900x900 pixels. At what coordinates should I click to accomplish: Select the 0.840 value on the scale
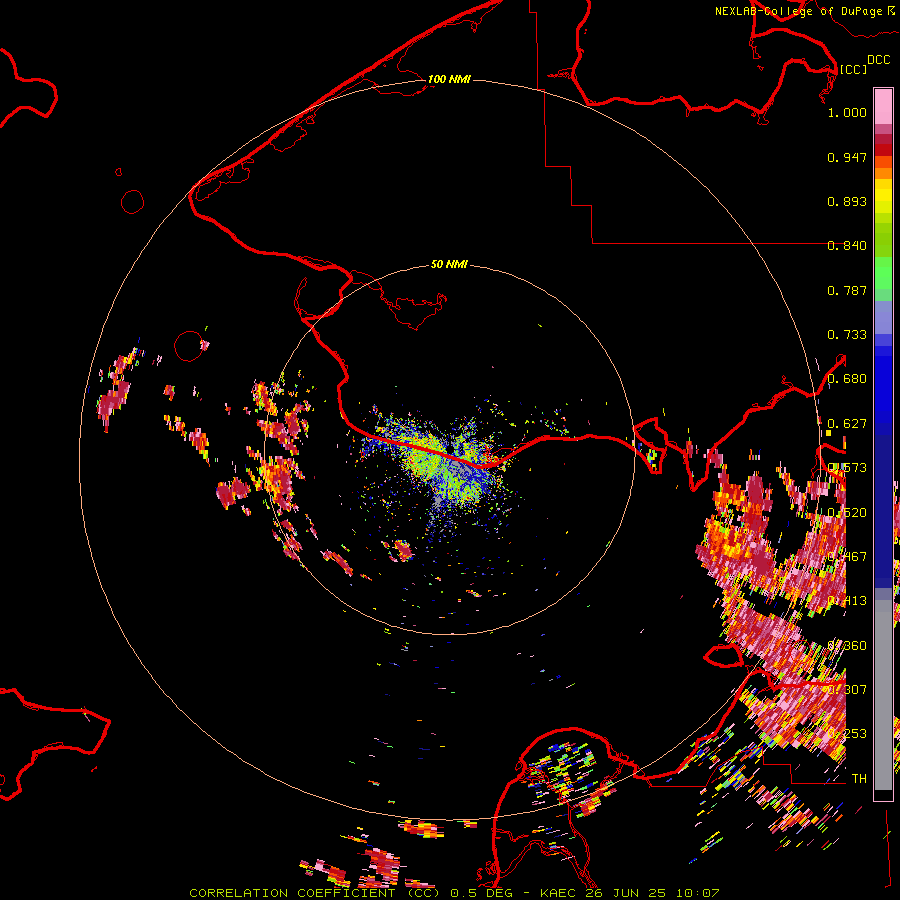[x=847, y=246]
